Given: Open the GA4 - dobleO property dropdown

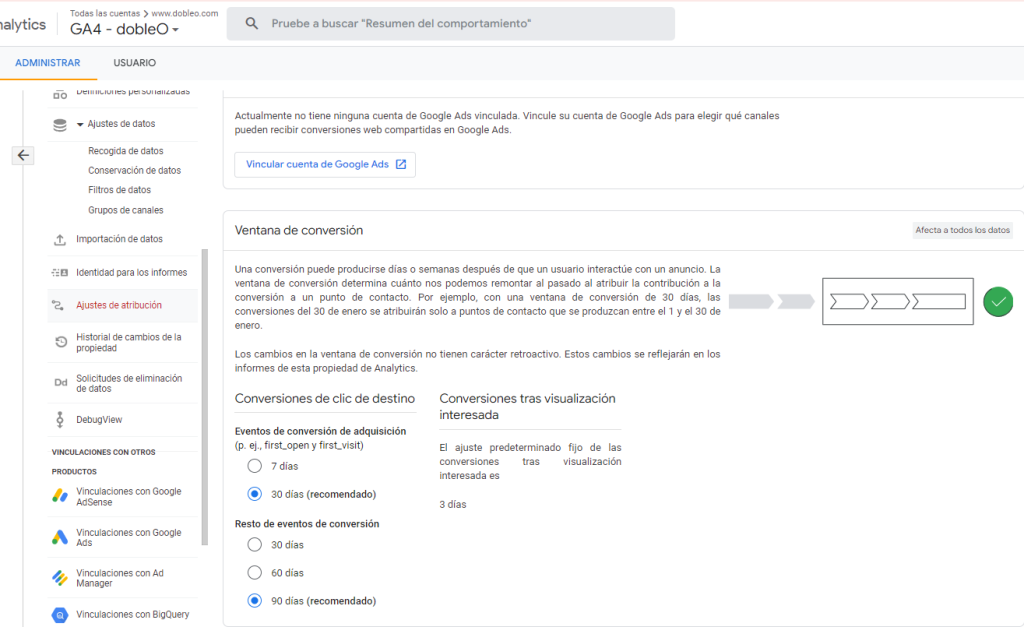Looking at the screenshot, I should pos(125,30).
